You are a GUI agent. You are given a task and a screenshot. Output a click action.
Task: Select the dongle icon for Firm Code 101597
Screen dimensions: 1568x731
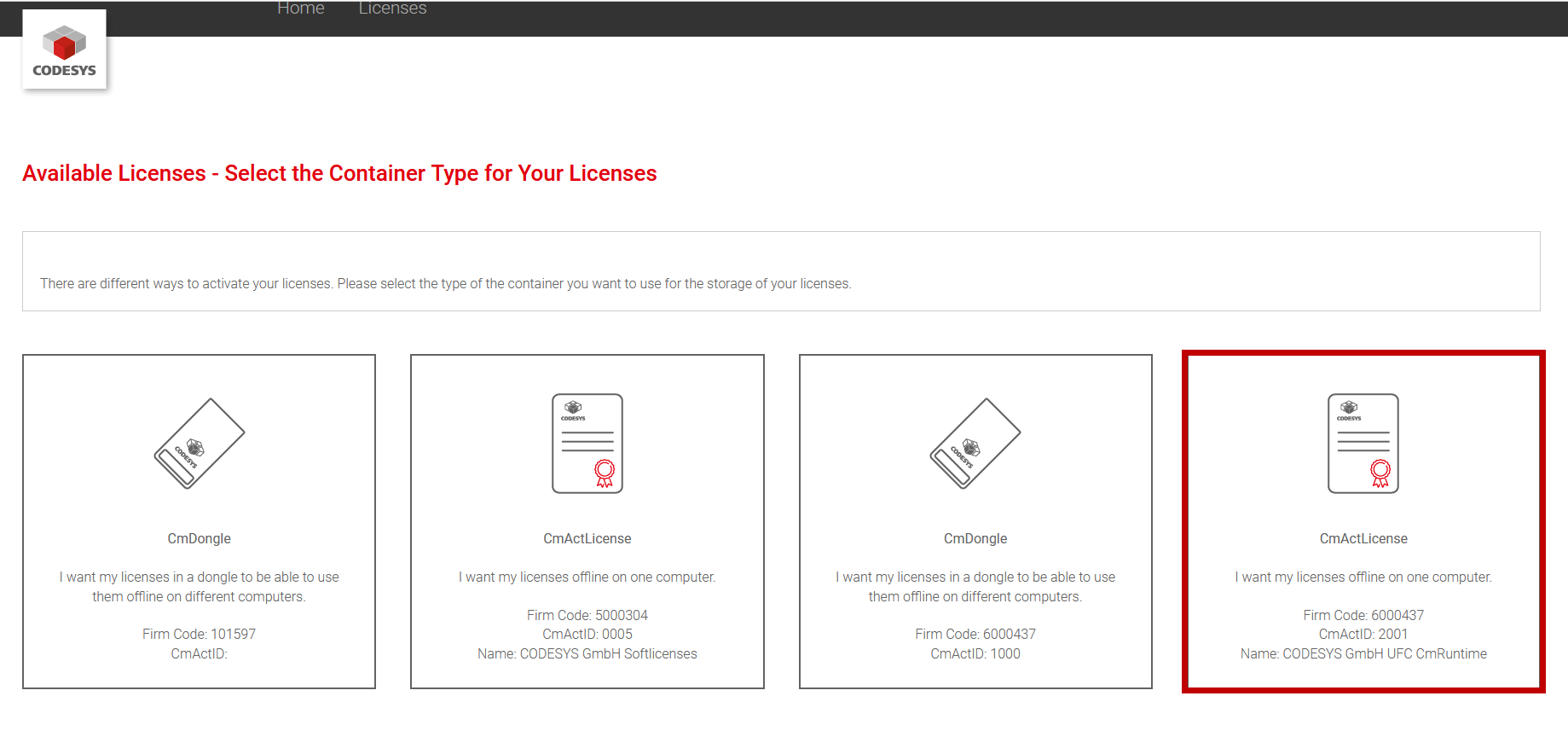click(199, 444)
